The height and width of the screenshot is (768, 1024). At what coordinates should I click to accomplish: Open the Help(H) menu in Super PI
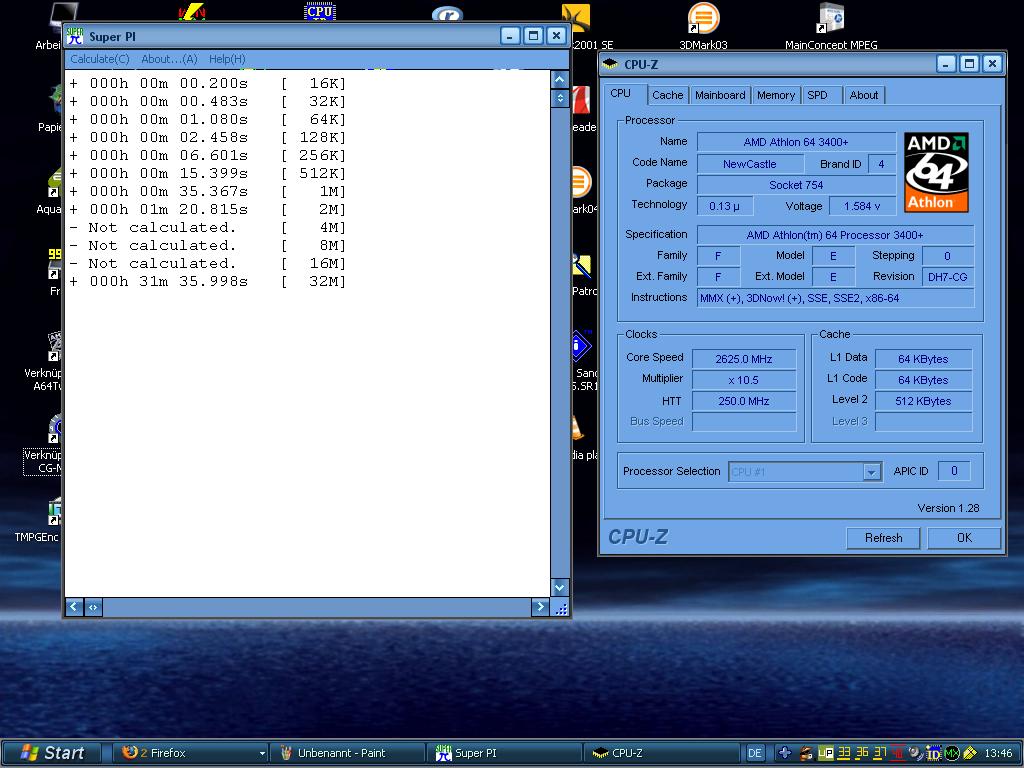(x=227, y=59)
